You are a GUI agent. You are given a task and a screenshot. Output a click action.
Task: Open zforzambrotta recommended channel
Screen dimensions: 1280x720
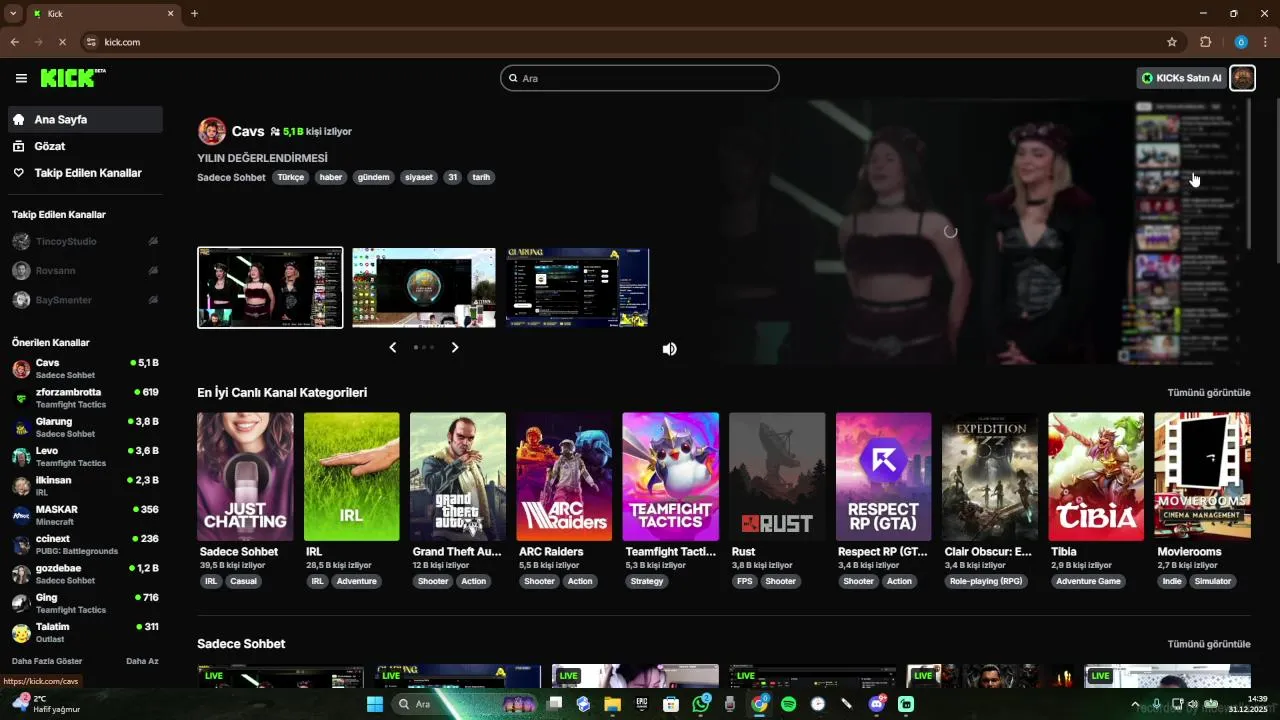tap(85, 398)
